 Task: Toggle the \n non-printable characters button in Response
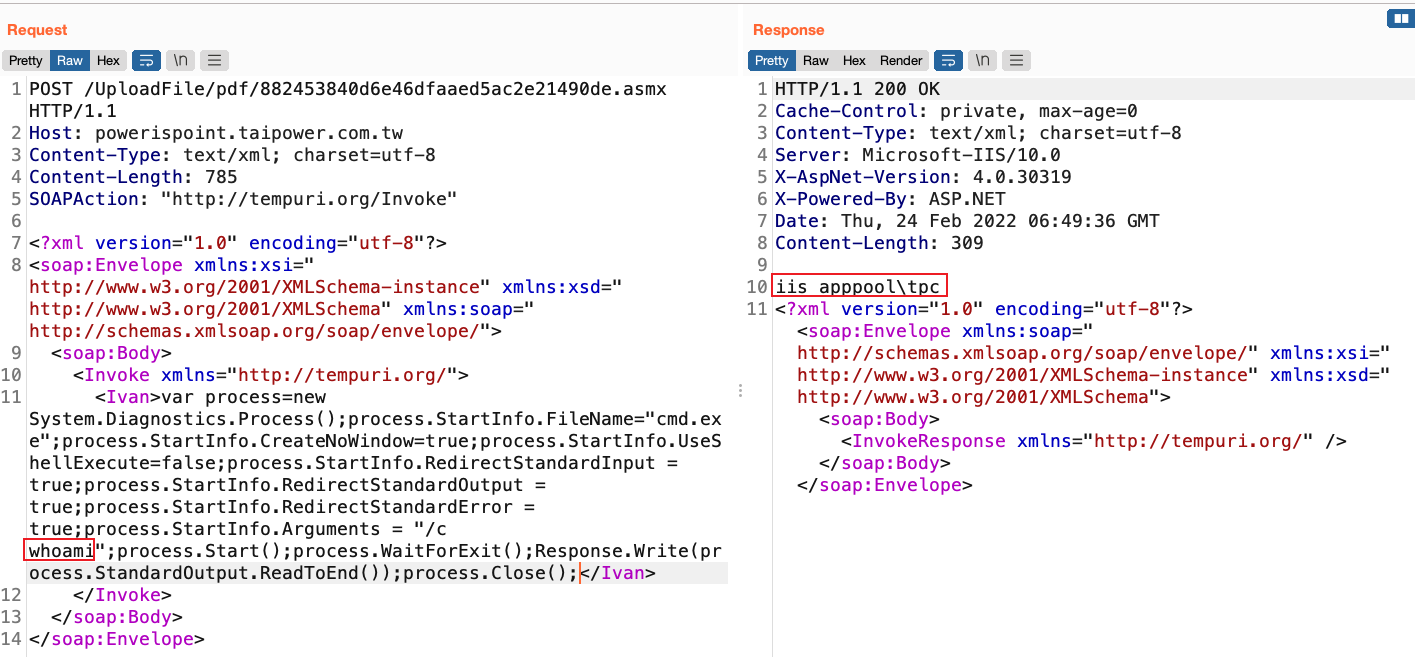pyautogui.click(x=983, y=60)
